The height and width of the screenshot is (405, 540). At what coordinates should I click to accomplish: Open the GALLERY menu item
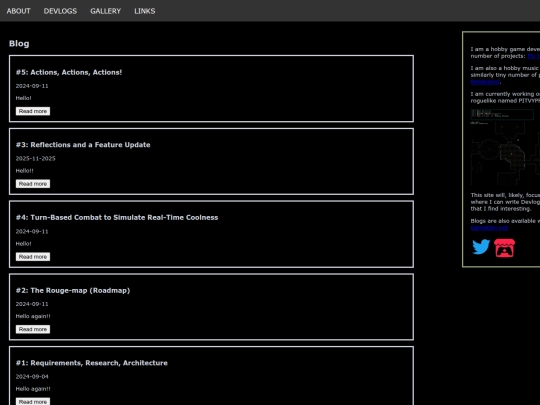click(x=105, y=11)
